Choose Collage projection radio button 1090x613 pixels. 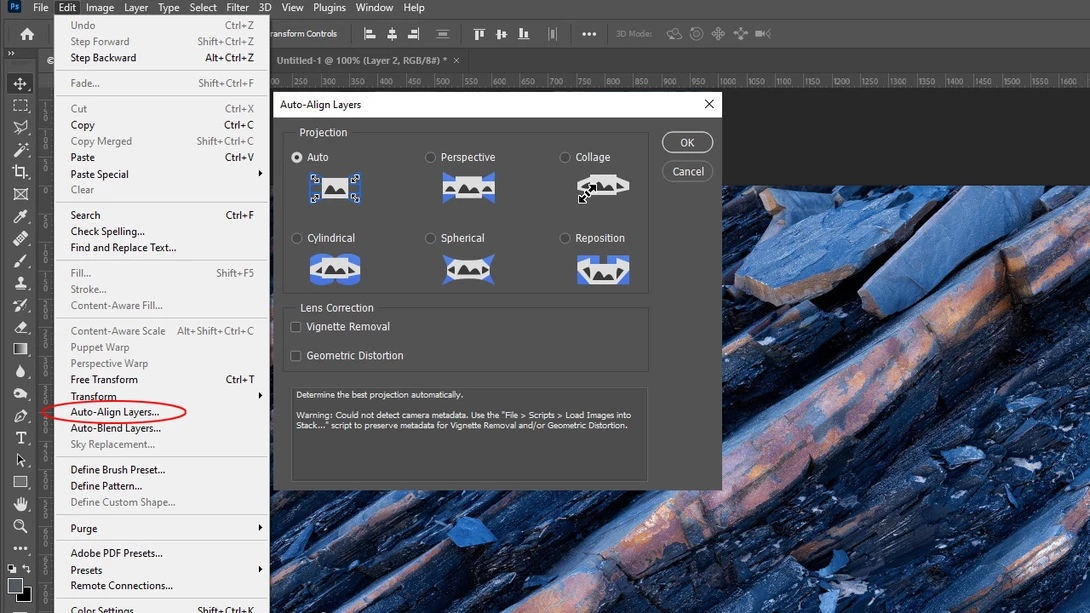(x=564, y=158)
